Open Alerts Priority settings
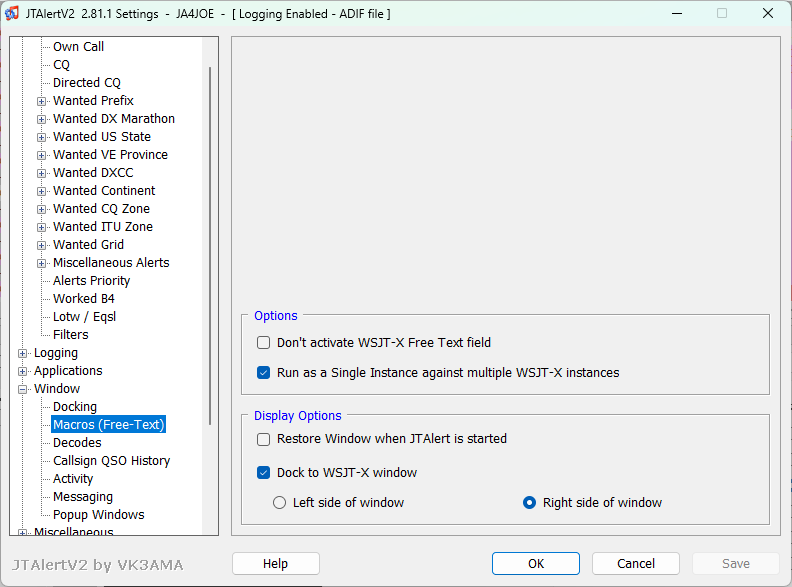Image resolution: width=792 pixels, height=587 pixels. 91,280
